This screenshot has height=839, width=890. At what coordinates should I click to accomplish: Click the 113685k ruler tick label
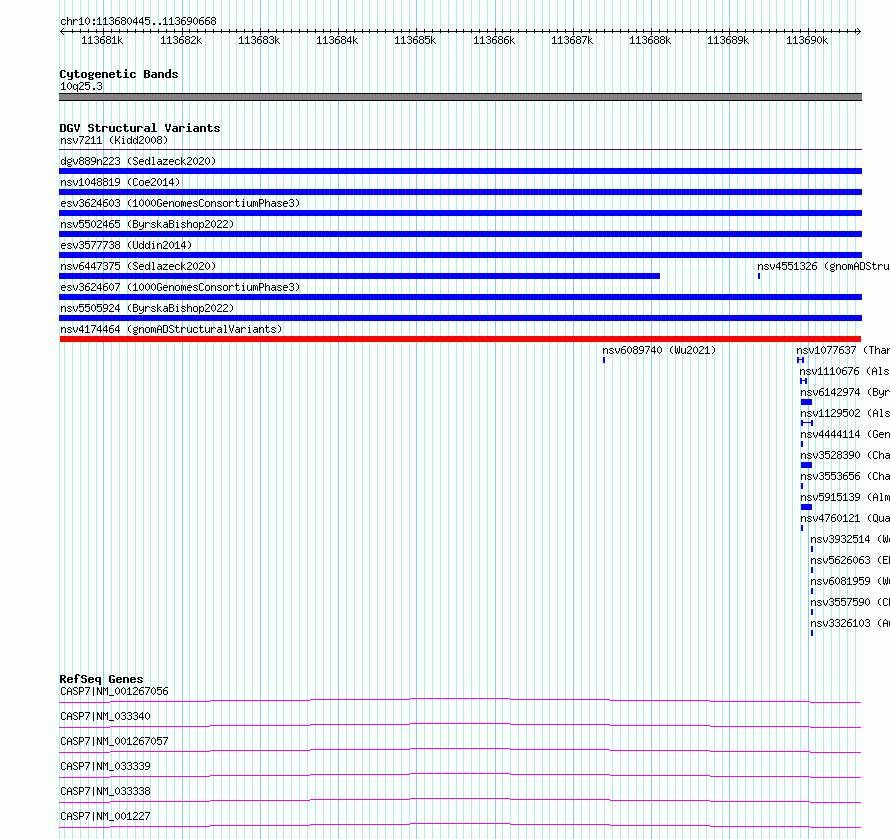click(x=415, y=40)
